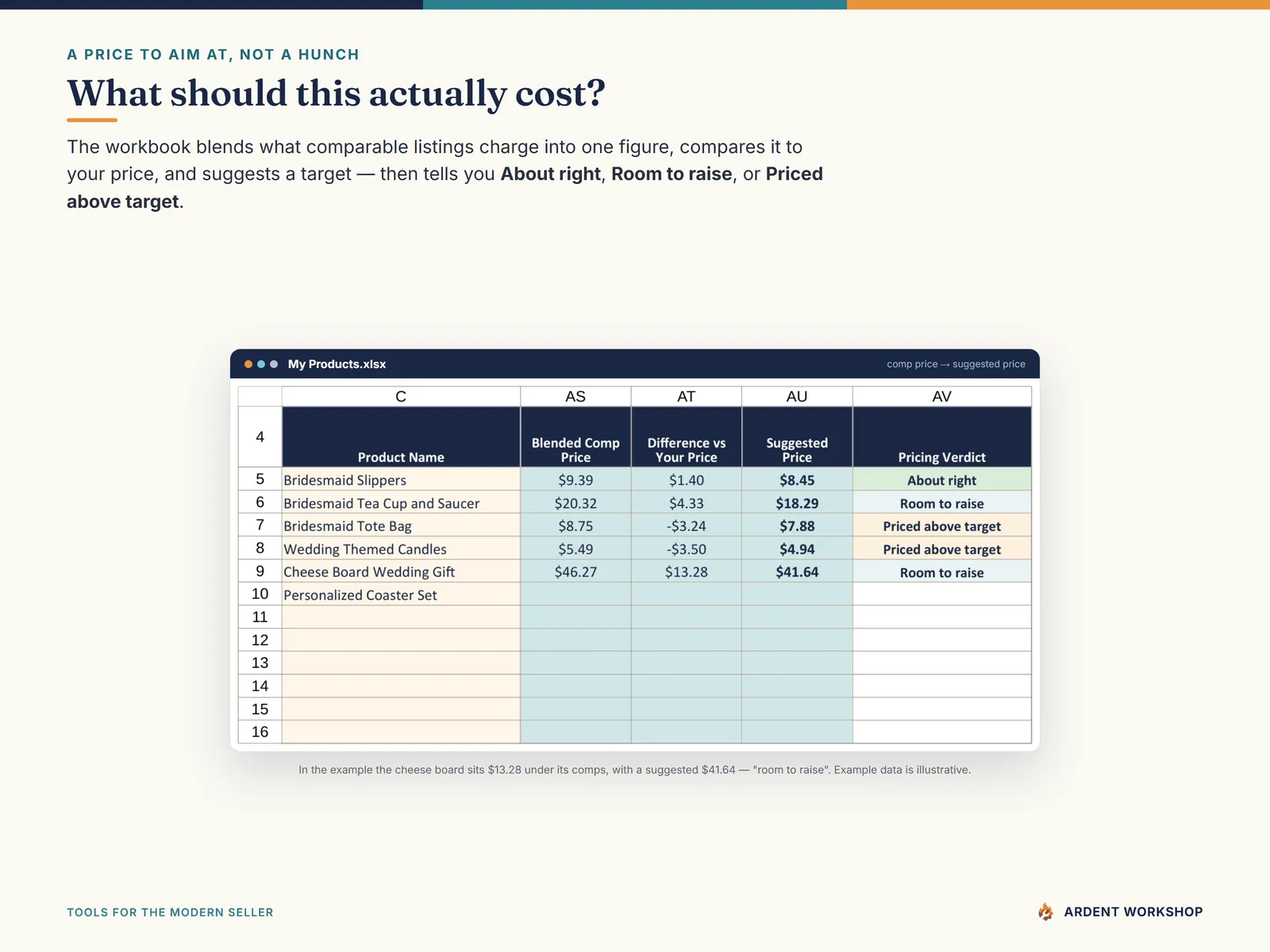Click the blue window dot
1270x952 pixels.
point(261,364)
